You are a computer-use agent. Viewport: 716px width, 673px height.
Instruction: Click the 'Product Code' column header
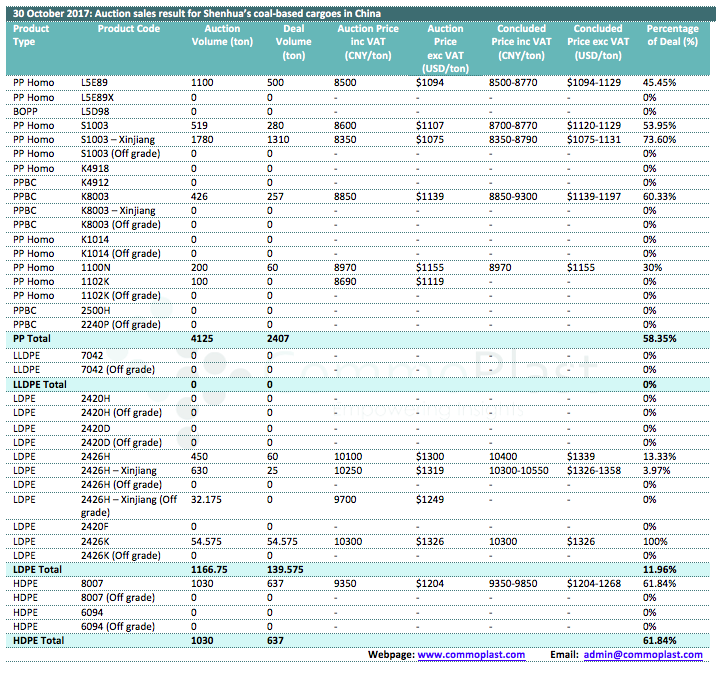129,29
